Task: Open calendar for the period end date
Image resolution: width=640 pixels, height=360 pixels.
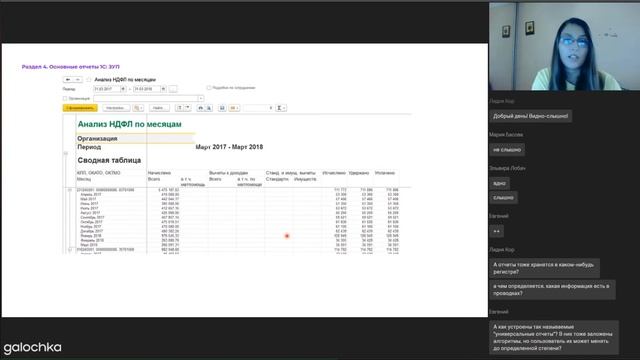Action: [163, 89]
